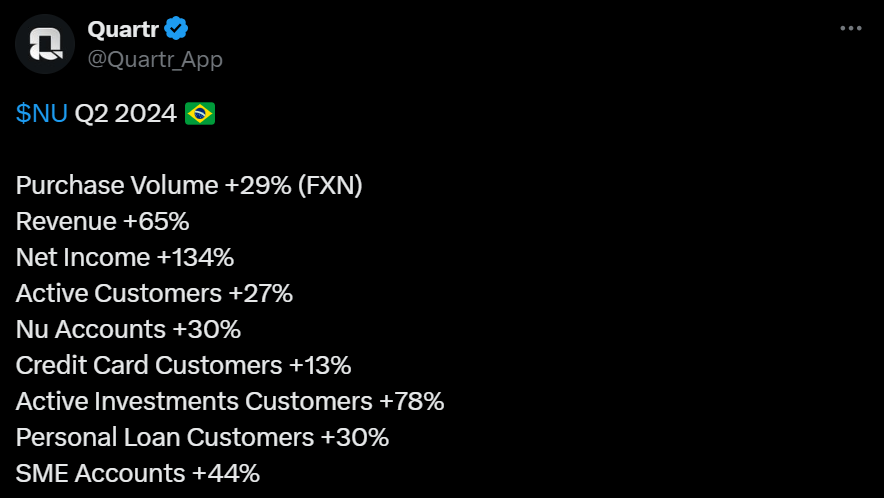
Task: Open the $NU cashtag link
Action: click(x=41, y=114)
